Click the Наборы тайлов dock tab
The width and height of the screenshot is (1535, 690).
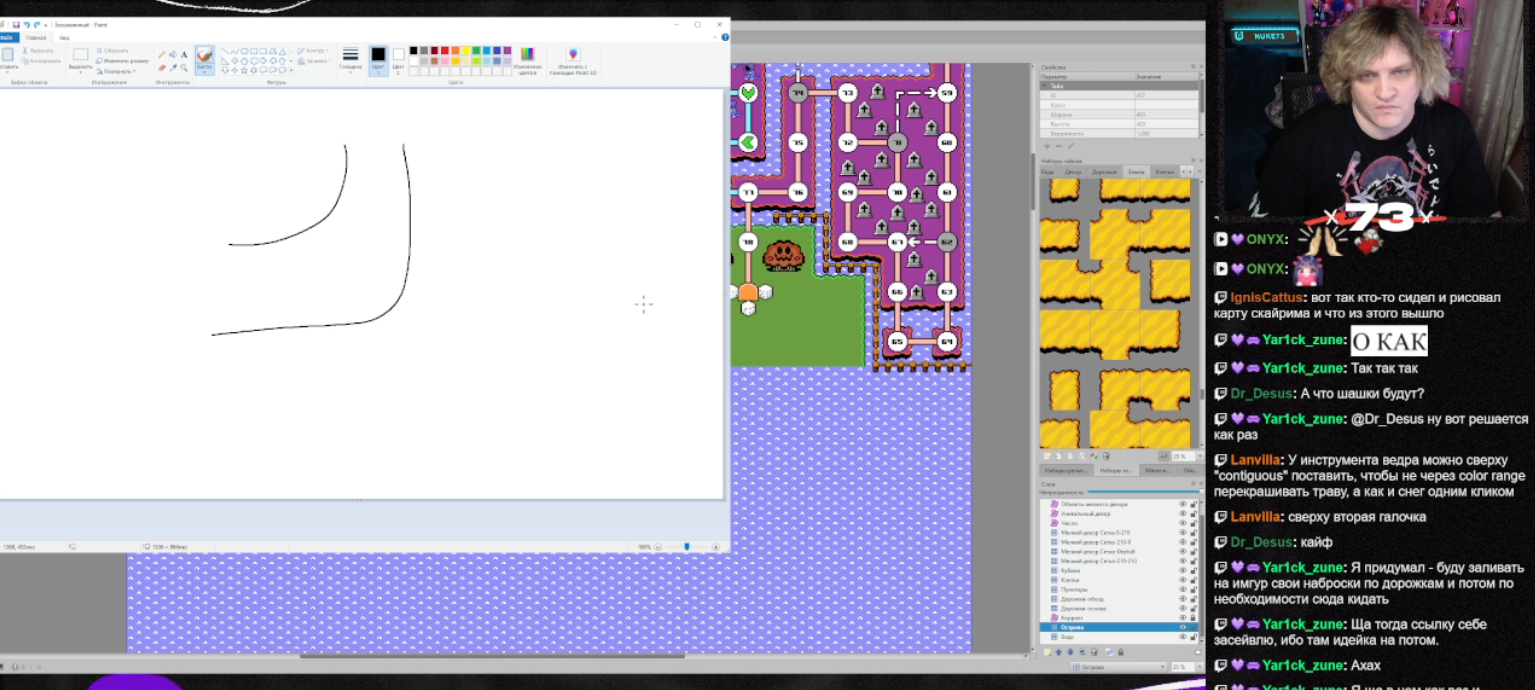(1116, 470)
